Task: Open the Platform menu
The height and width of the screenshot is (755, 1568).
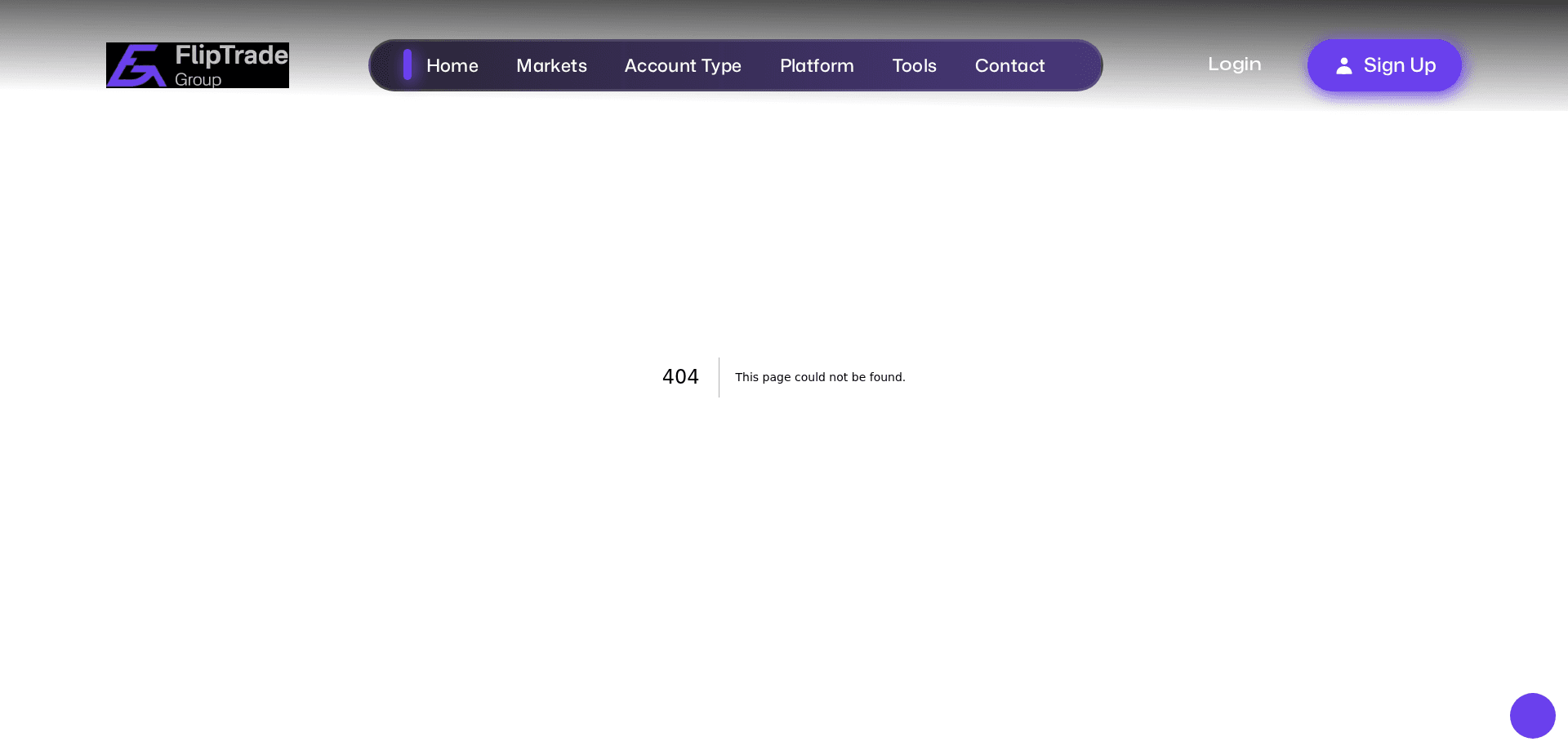Action: coord(817,65)
